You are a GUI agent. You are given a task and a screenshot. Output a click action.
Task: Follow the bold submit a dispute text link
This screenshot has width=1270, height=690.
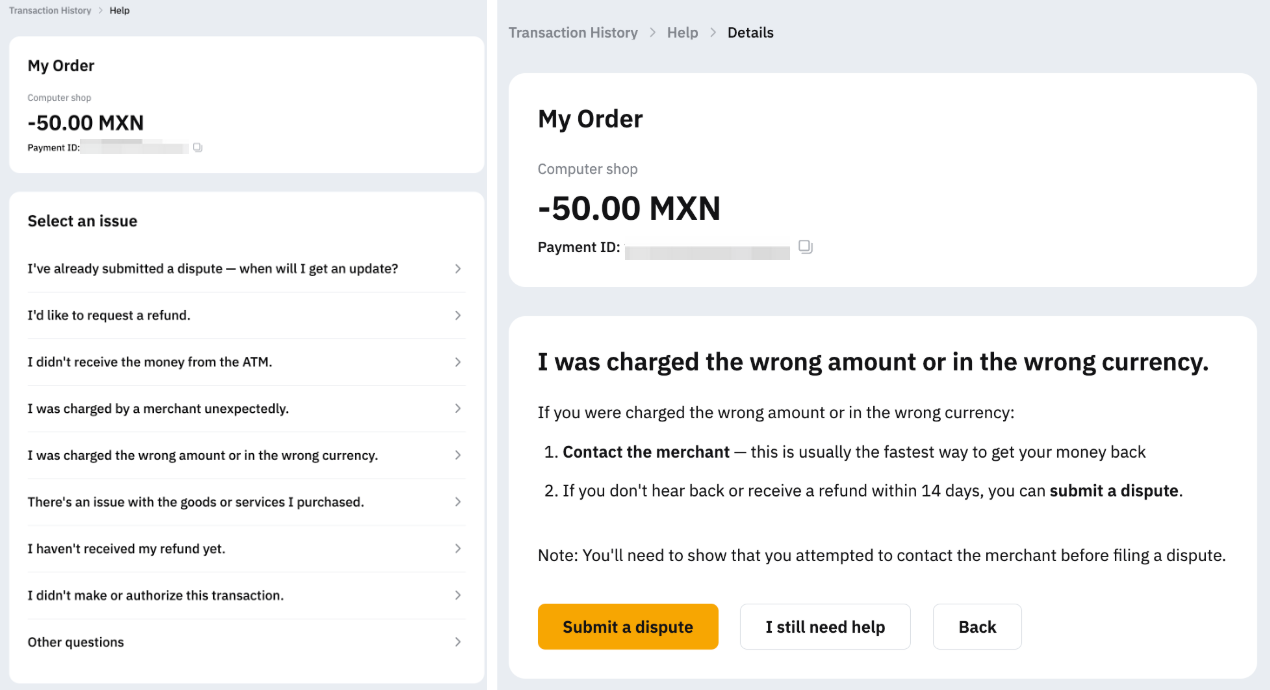click(1114, 491)
